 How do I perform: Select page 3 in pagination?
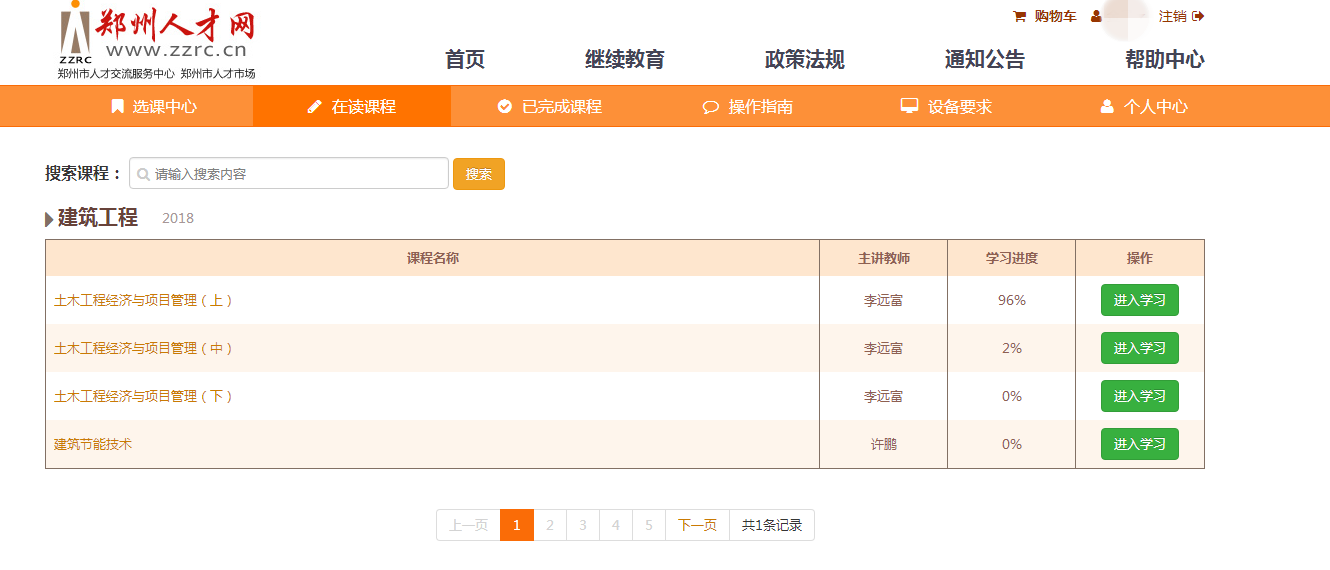tap(583, 525)
